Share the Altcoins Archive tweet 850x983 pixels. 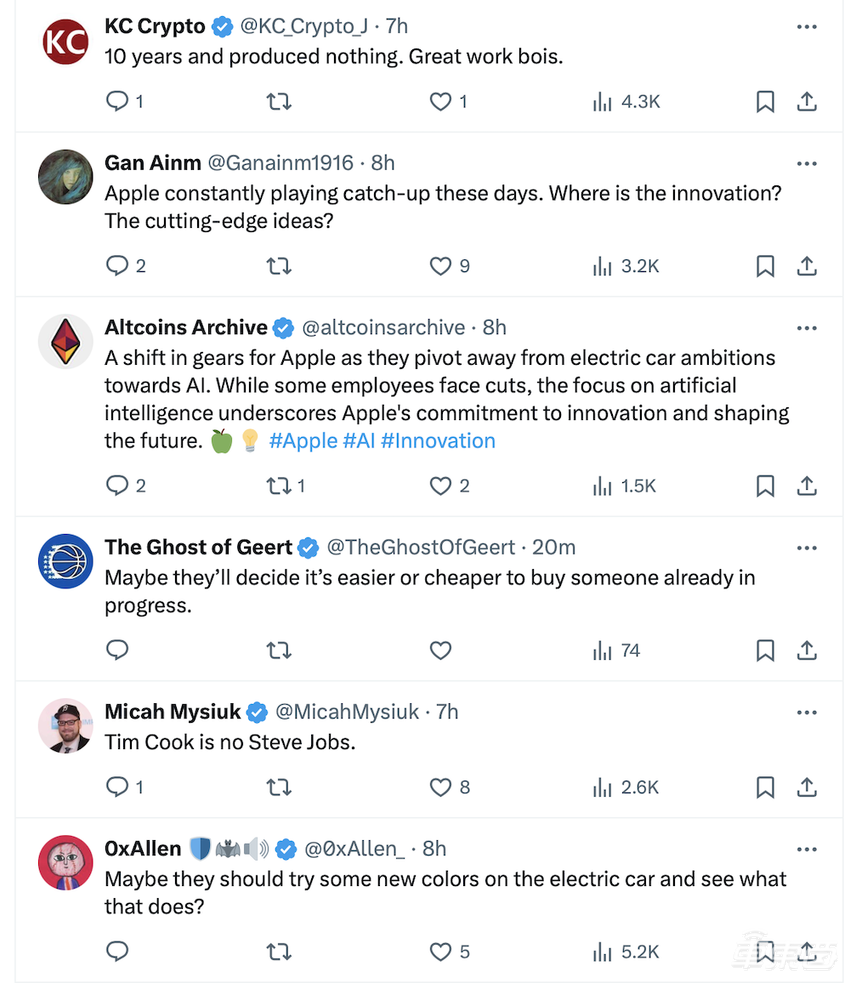tap(807, 486)
